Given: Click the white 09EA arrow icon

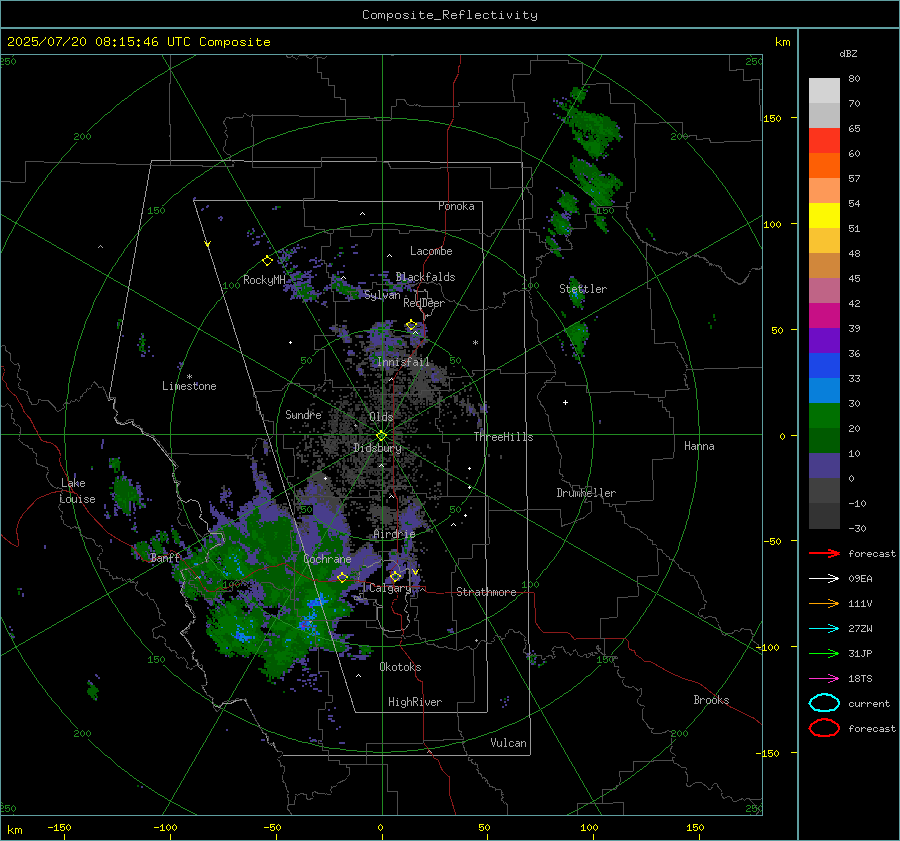Looking at the screenshot, I should point(824,579).
